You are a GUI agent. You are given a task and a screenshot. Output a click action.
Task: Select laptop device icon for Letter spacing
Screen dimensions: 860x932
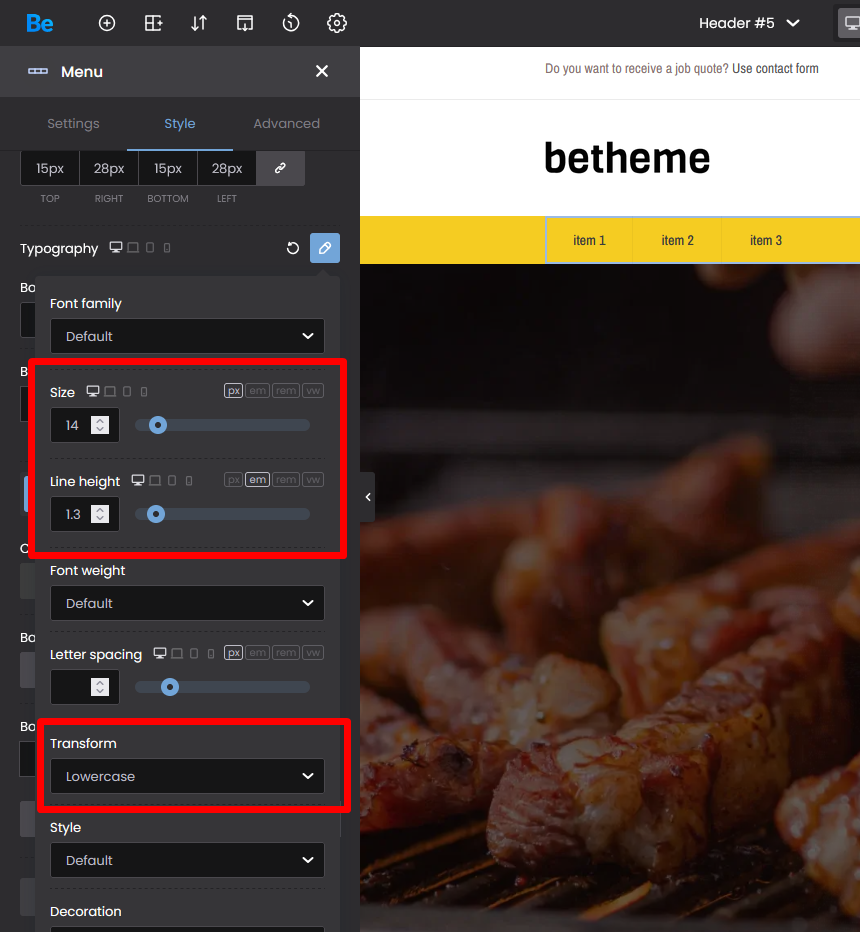click(177, 653)
